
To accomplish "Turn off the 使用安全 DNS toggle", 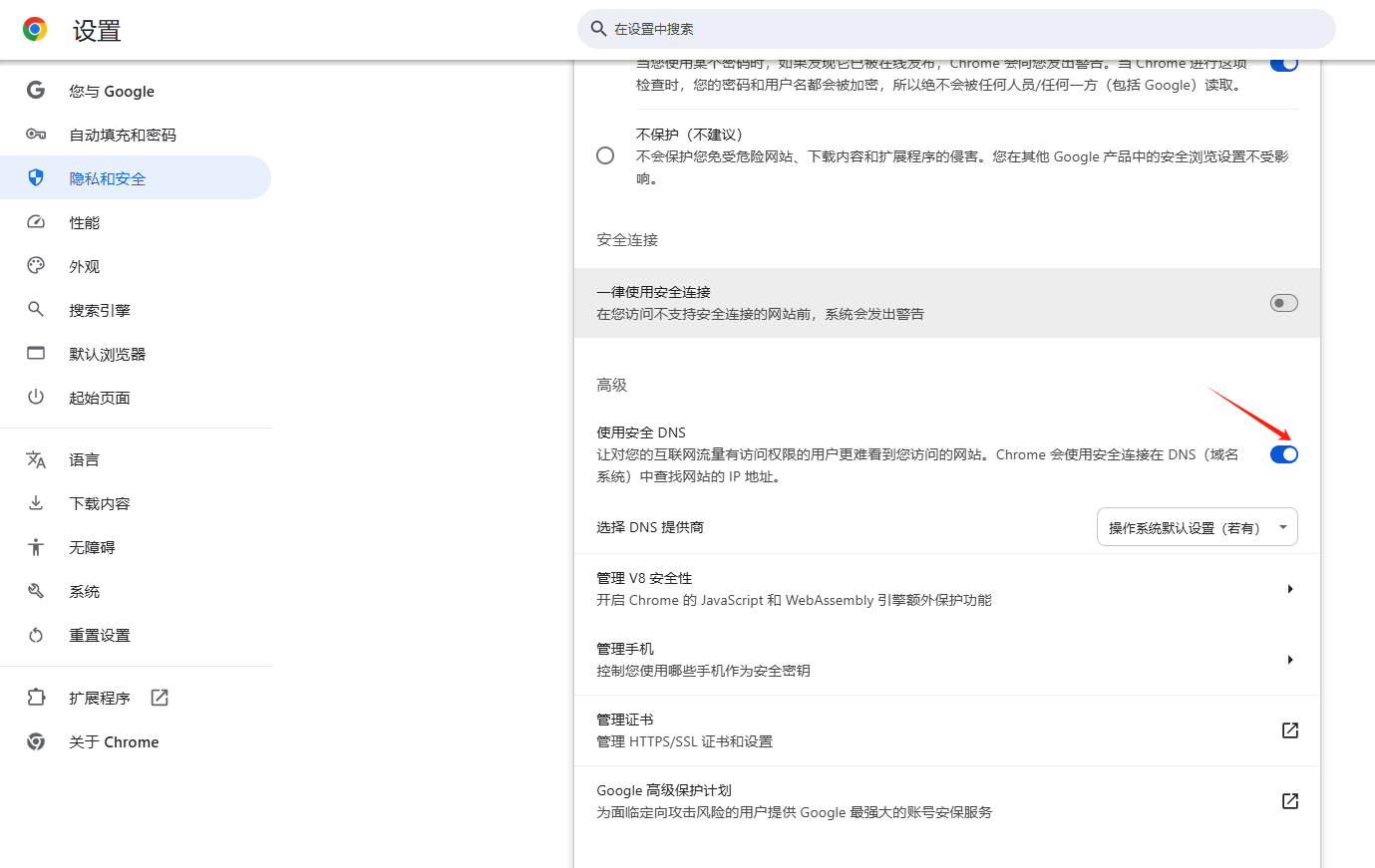I will point(1284,454).
